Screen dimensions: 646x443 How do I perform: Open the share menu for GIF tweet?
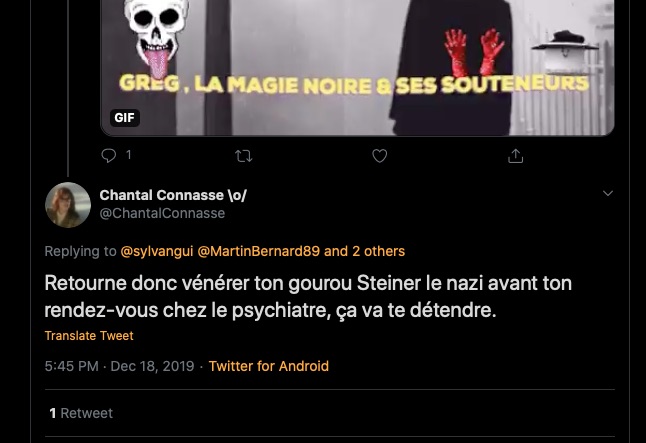pos(516,156)
